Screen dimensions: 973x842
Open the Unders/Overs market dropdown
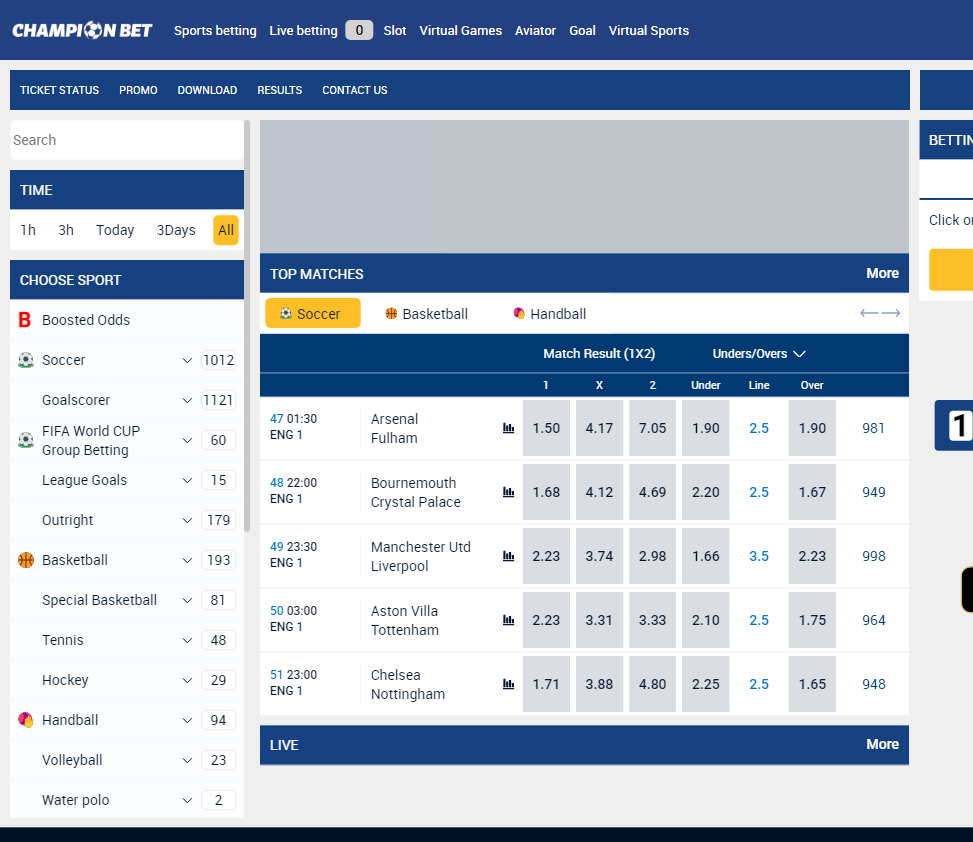pyautogui.click(x=758, y=354)
